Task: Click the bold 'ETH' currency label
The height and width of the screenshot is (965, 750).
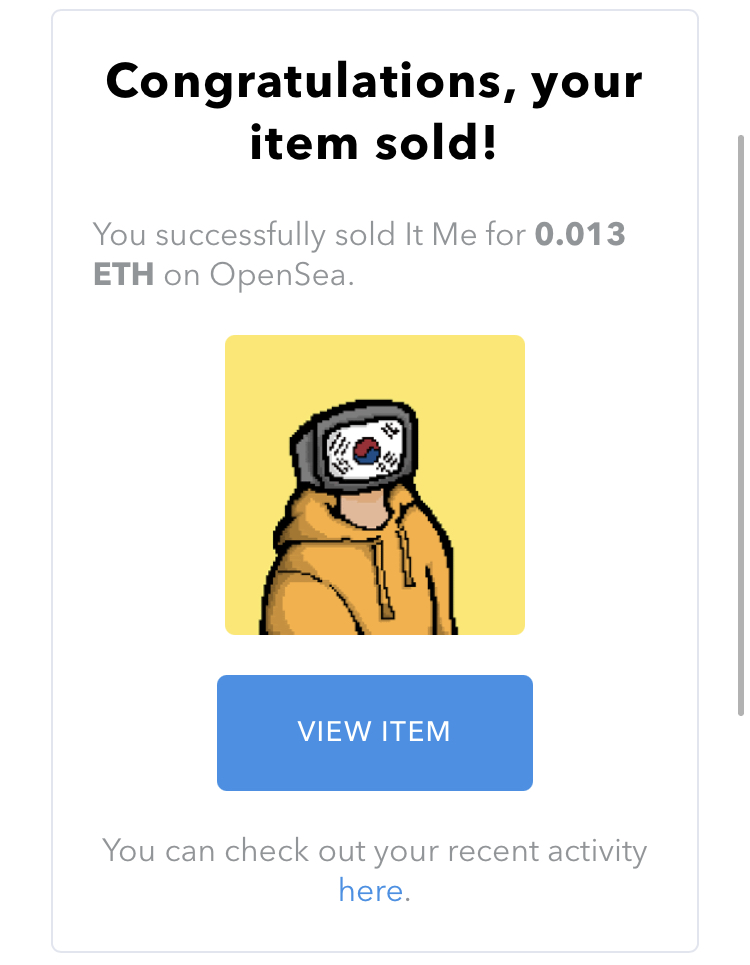Action: (123, 275)
